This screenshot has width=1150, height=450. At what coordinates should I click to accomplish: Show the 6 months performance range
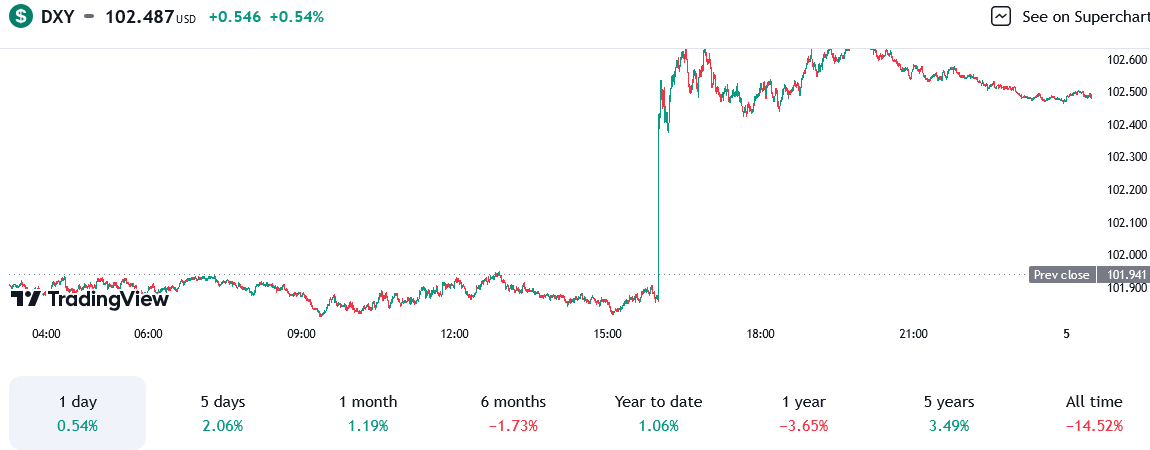(x=513, y=413)
